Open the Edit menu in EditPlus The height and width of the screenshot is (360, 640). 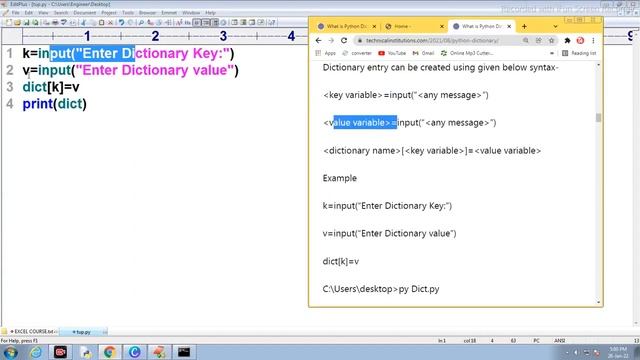point(29,13)
